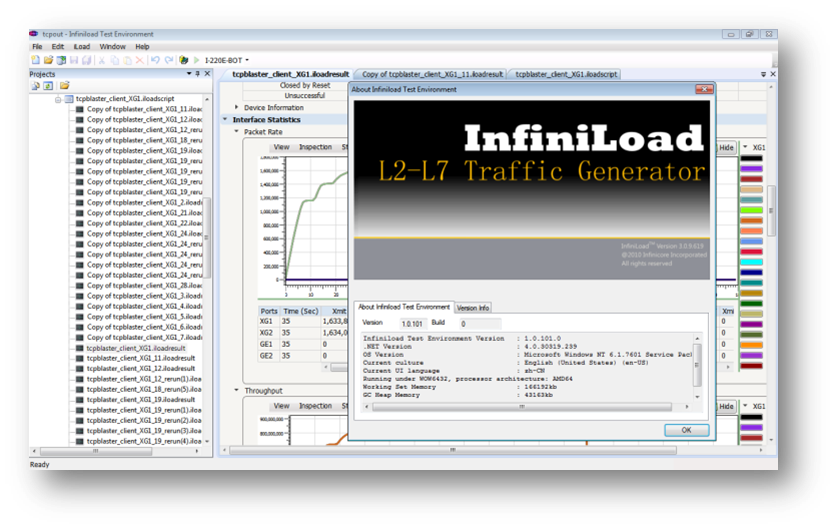Image resolution: width=837 pixels, height=529 pixels.
Task: Select About Infiniload Test Environment dialog tab
Action: coord(404,307)
